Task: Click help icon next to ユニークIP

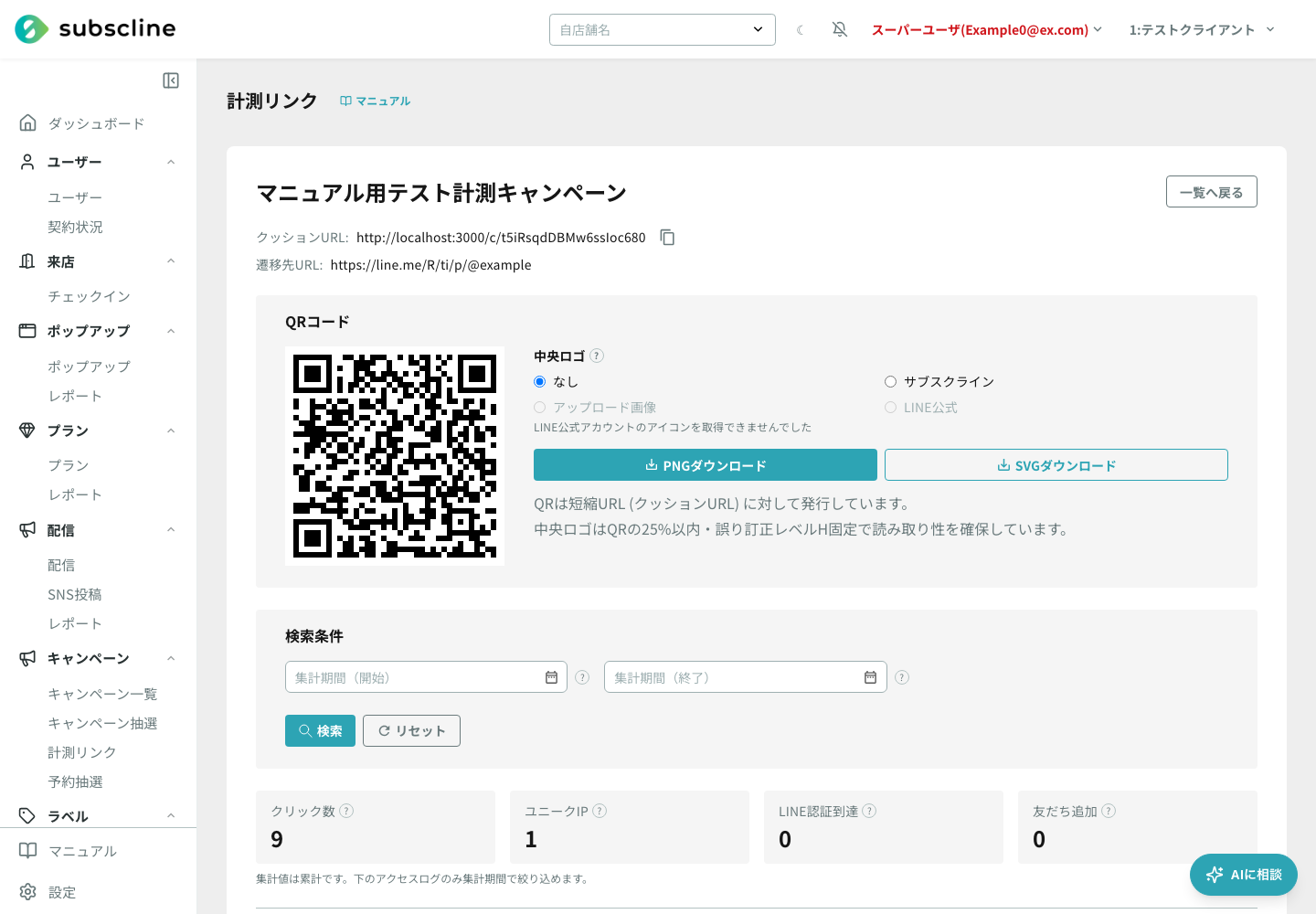Action: 600,811
